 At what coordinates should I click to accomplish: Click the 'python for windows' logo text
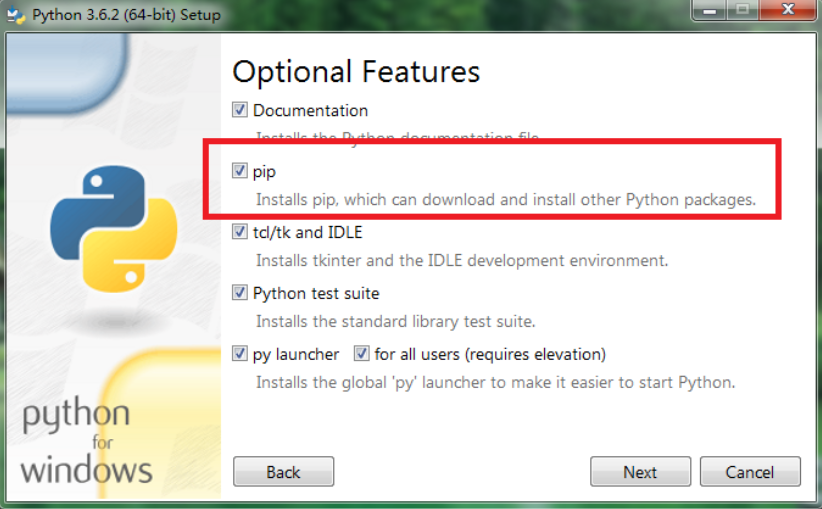point(86,441)
